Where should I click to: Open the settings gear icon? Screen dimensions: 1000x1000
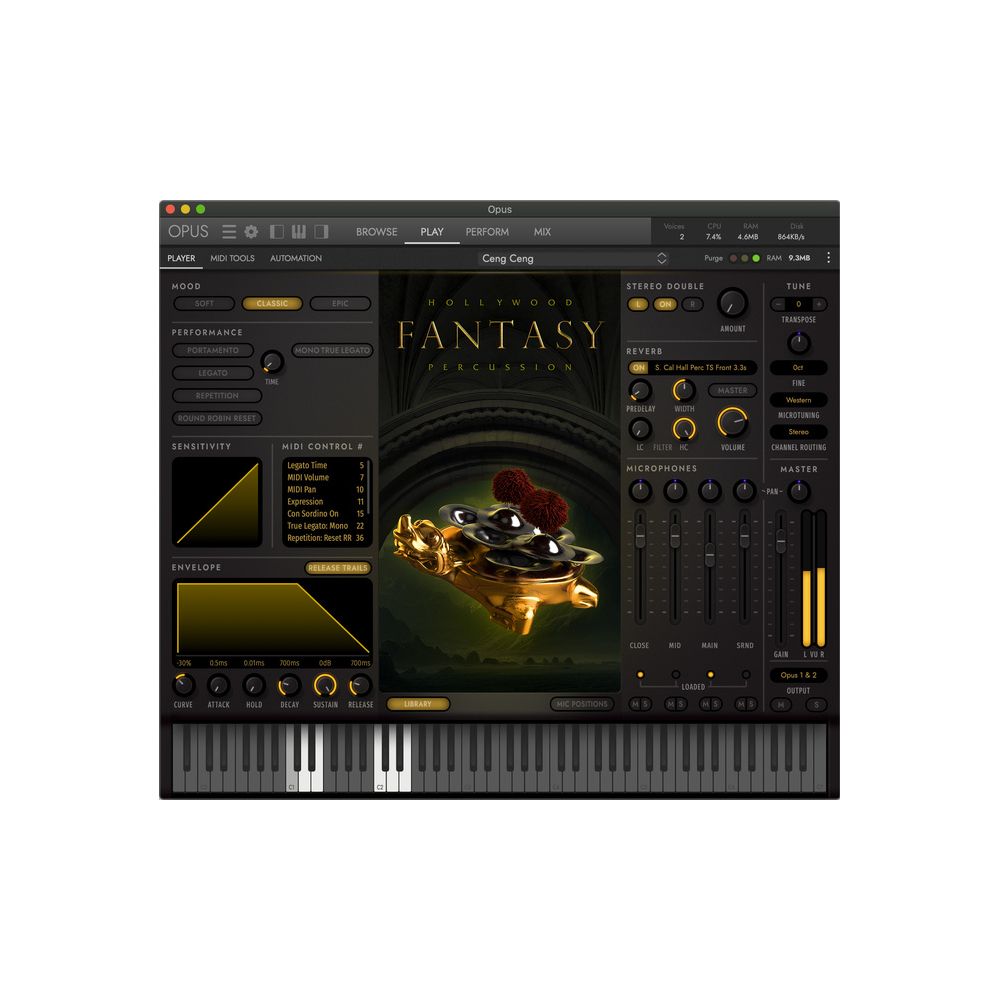point(249,231)
